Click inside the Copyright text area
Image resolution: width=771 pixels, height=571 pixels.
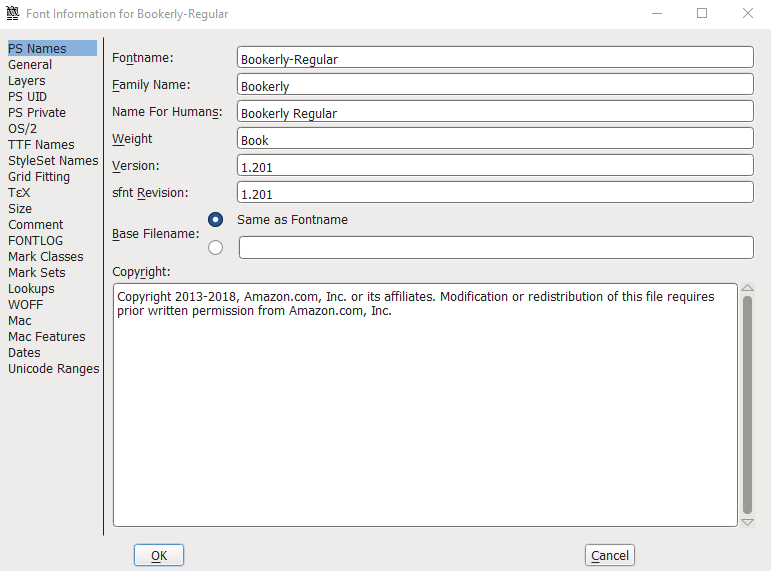click(425, 405)
